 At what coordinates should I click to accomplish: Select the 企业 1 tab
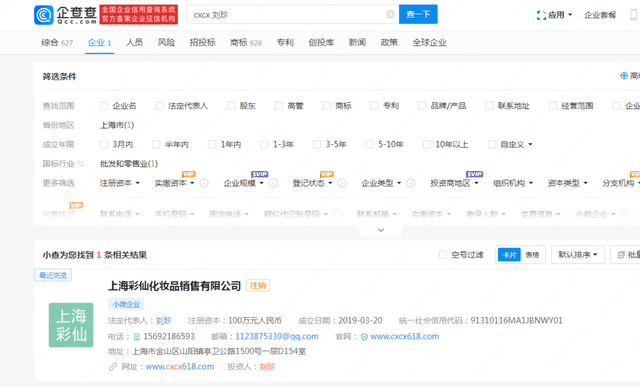[99, 42]
